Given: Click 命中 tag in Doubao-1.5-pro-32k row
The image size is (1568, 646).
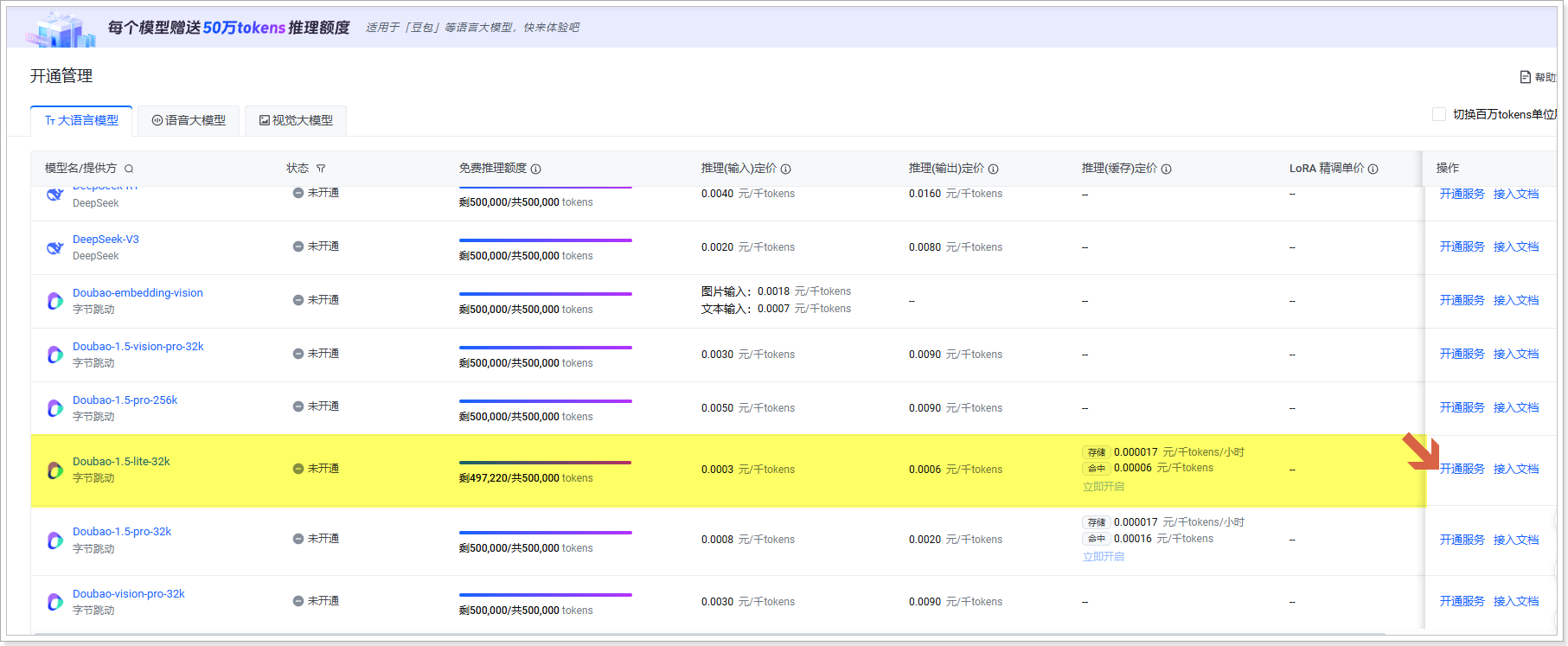Looking at the screenshot, I should pyautogui.click(x=1096, y=539).
